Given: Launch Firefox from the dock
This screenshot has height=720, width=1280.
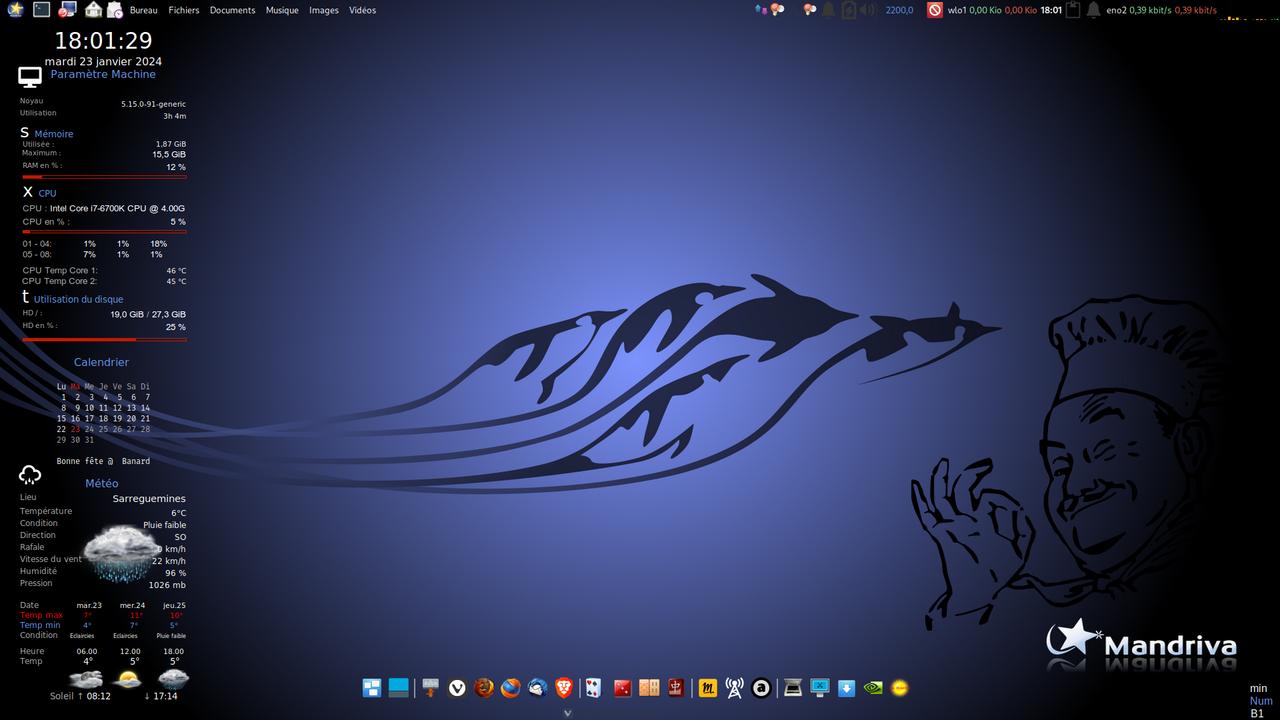Looking at the screenshot, I should (511, 688).
